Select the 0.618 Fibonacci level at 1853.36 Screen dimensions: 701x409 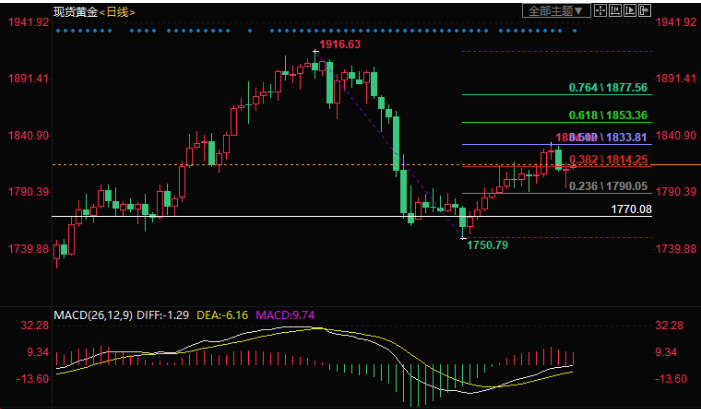click(x=608, y=115)
